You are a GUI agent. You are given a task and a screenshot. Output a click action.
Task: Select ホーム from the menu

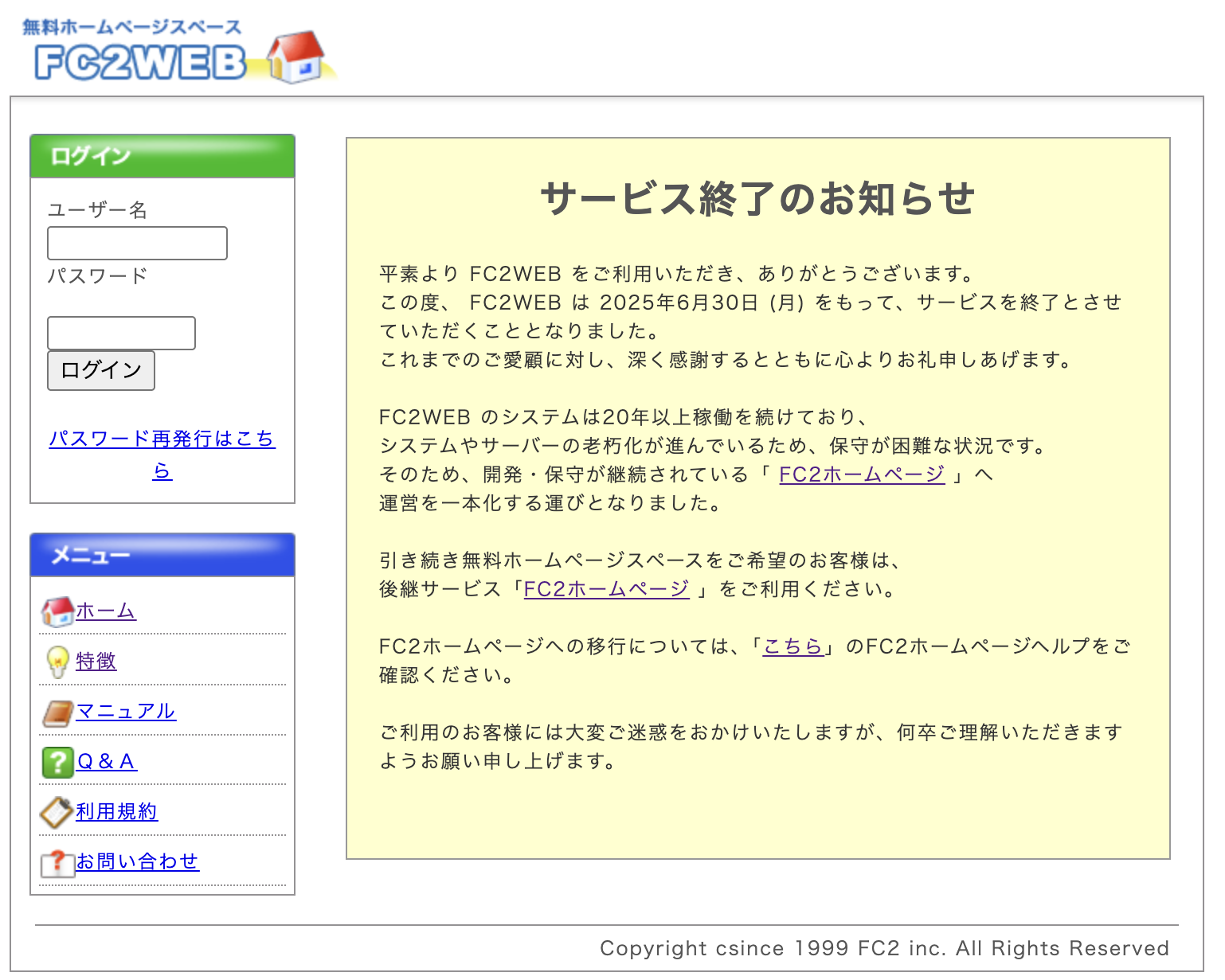[x=104, y=611]
